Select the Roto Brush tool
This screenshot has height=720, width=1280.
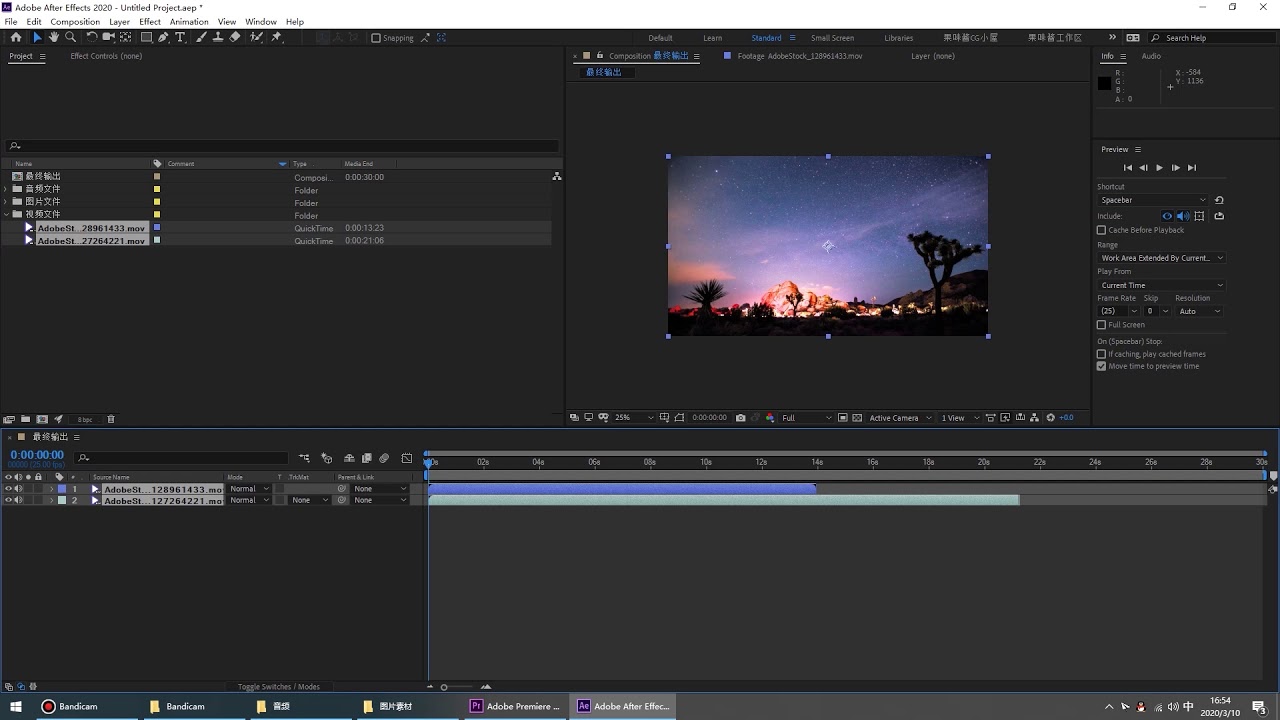[x=257, y=37]
